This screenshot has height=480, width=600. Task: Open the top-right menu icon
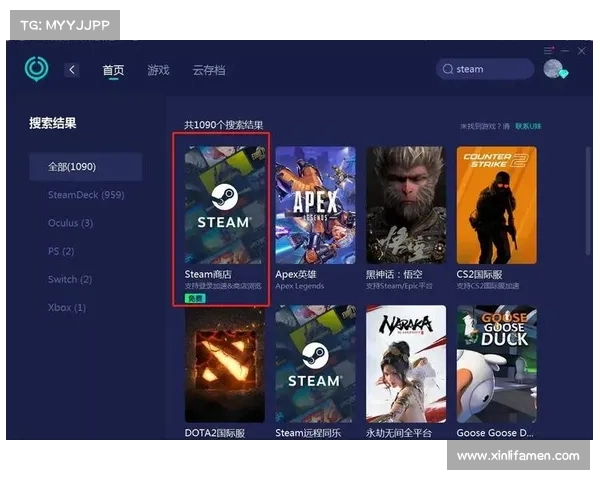[549, 50]
